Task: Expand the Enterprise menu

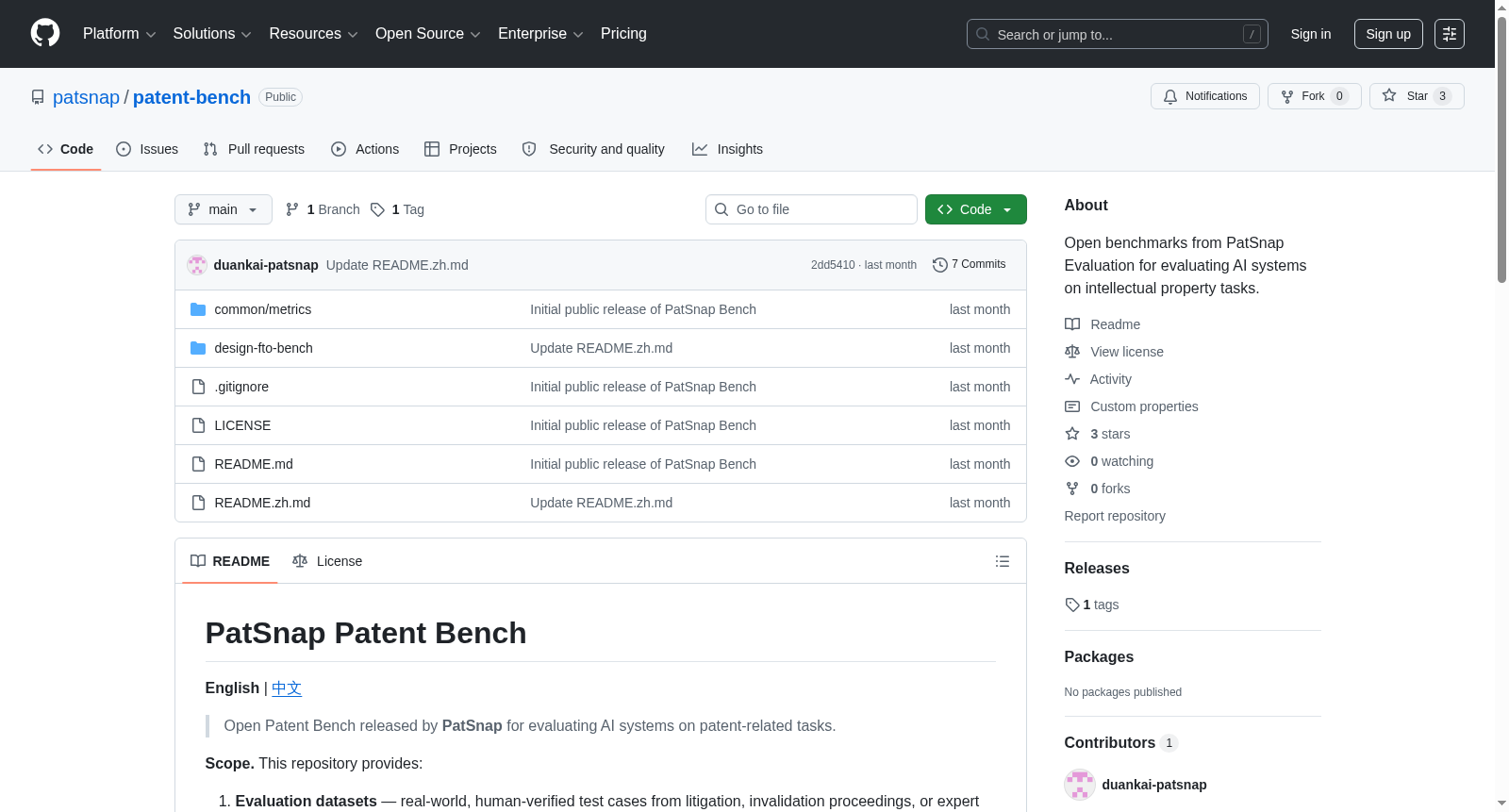Action: pos(540,34)
